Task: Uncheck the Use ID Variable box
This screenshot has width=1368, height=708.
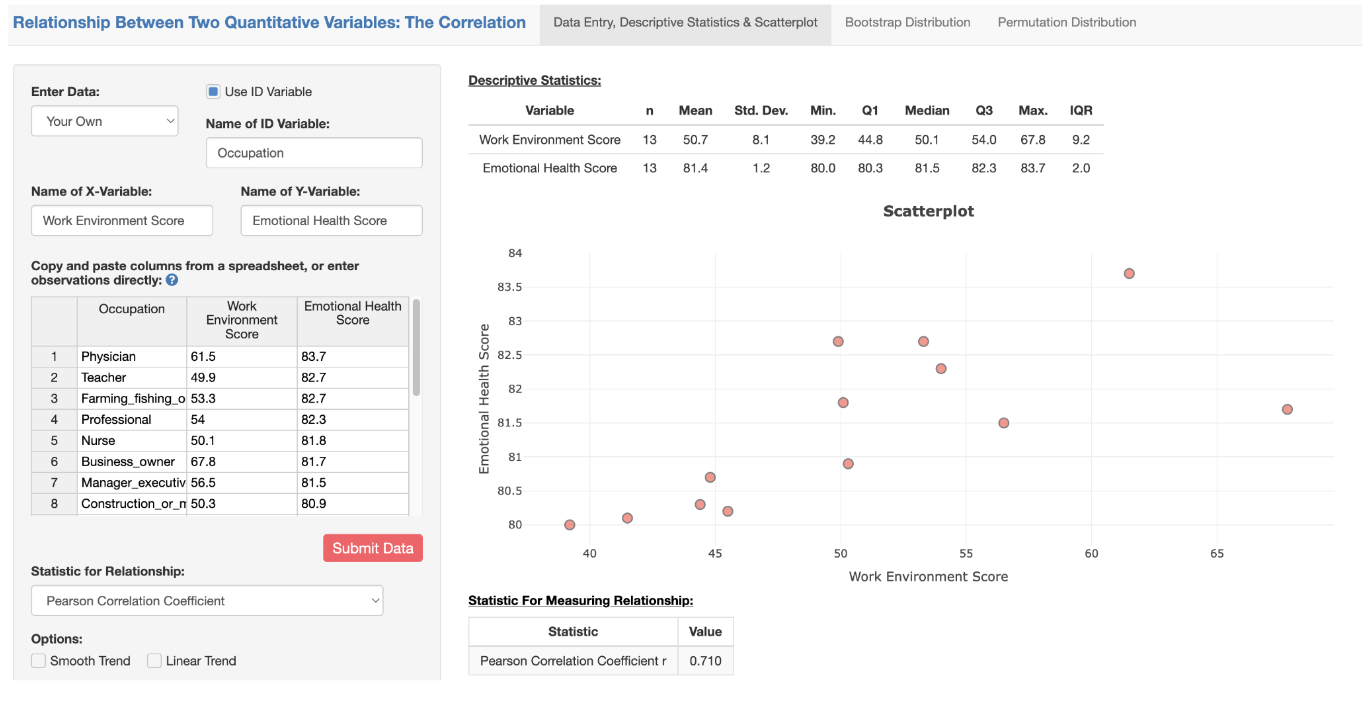Action: pos(212,91)
